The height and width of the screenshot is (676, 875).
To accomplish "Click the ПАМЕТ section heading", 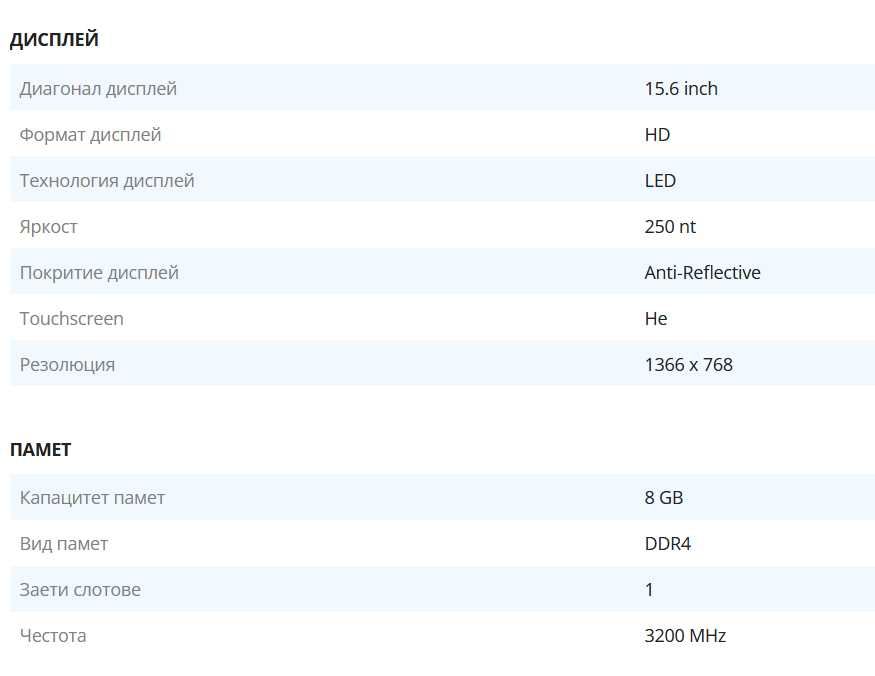I will click(40, 450).
